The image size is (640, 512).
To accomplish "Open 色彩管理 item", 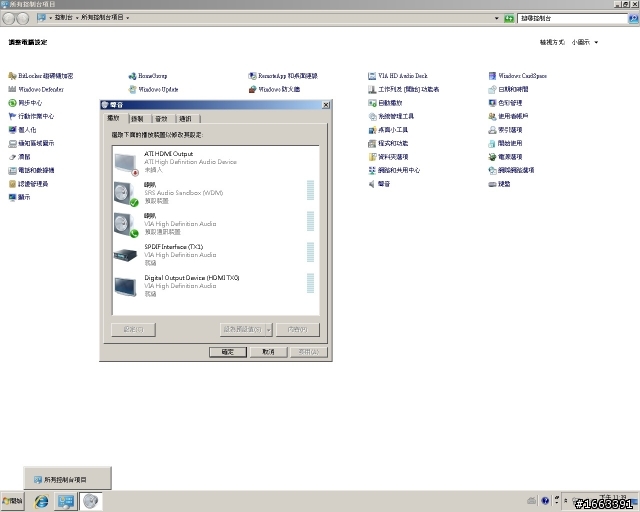I will coord(505,103).
